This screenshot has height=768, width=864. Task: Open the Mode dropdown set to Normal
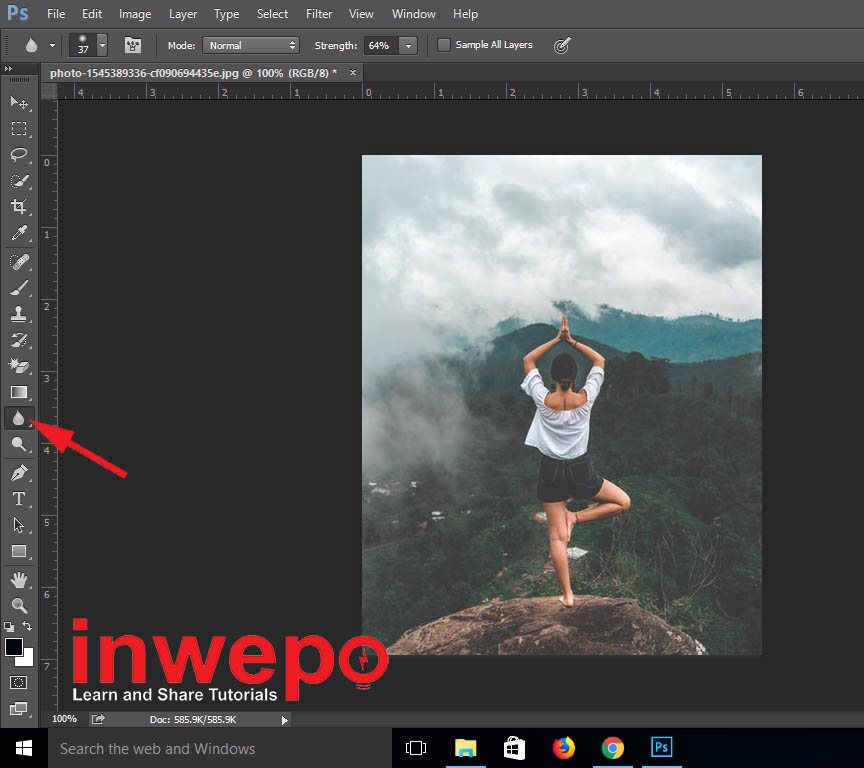tap(250, 45)
